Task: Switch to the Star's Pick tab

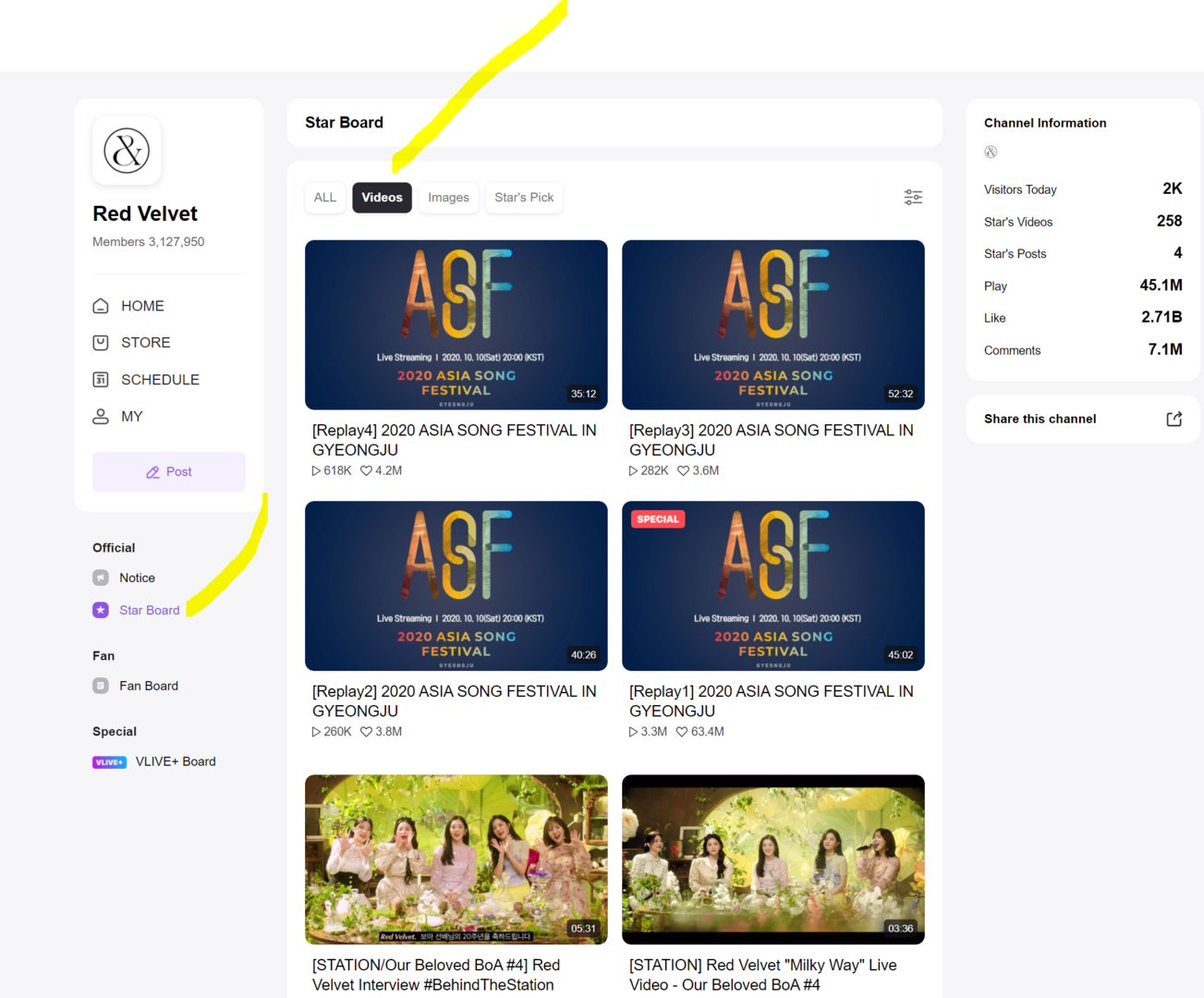Action: (524, 198)
